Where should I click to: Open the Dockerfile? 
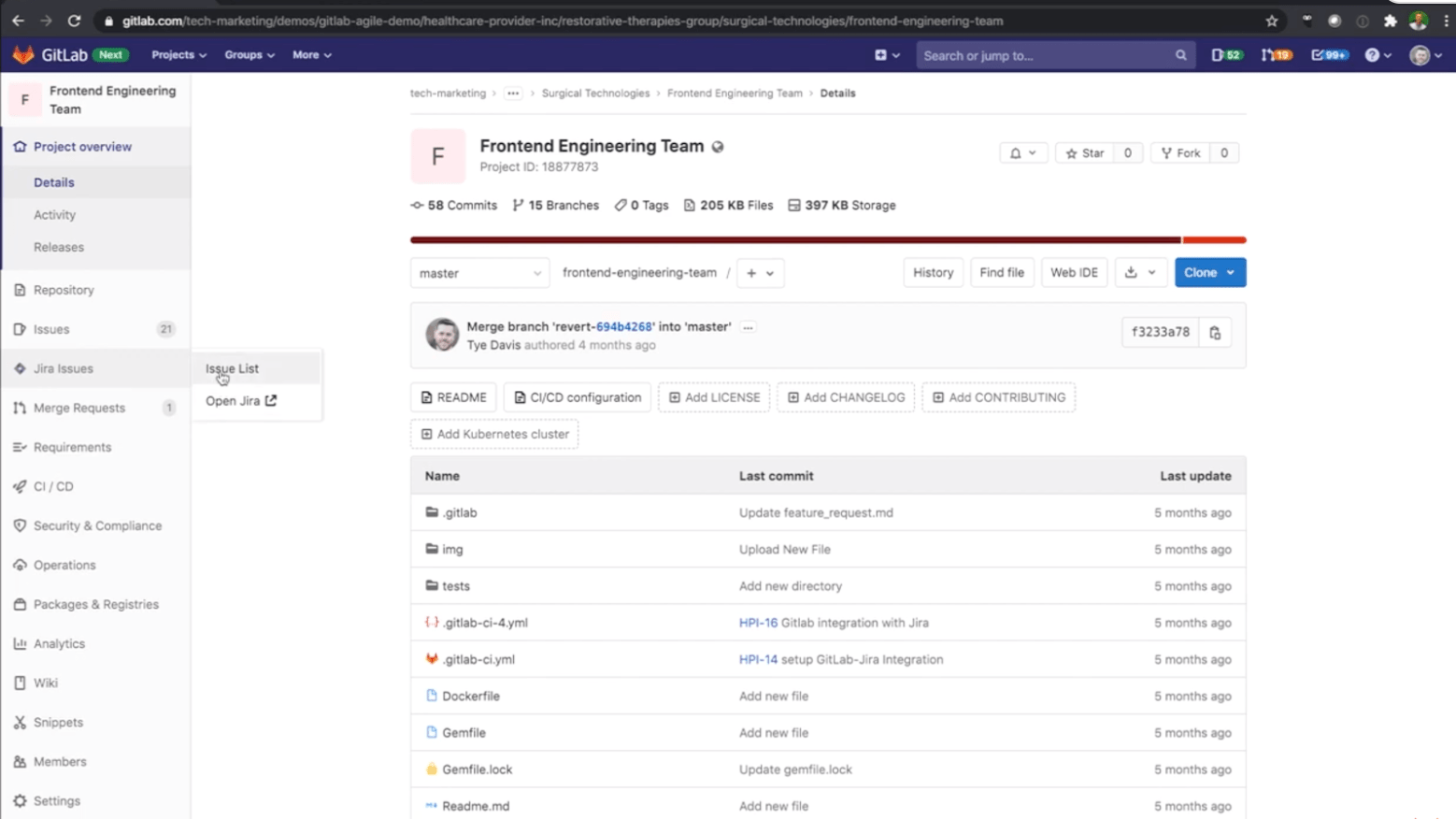coord(470,696)
